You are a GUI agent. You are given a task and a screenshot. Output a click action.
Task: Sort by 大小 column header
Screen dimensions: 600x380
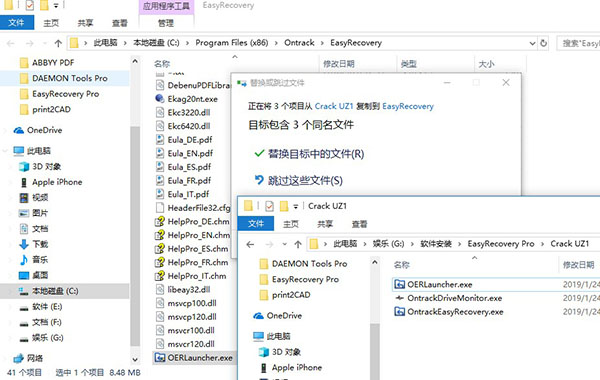point(486,64)
